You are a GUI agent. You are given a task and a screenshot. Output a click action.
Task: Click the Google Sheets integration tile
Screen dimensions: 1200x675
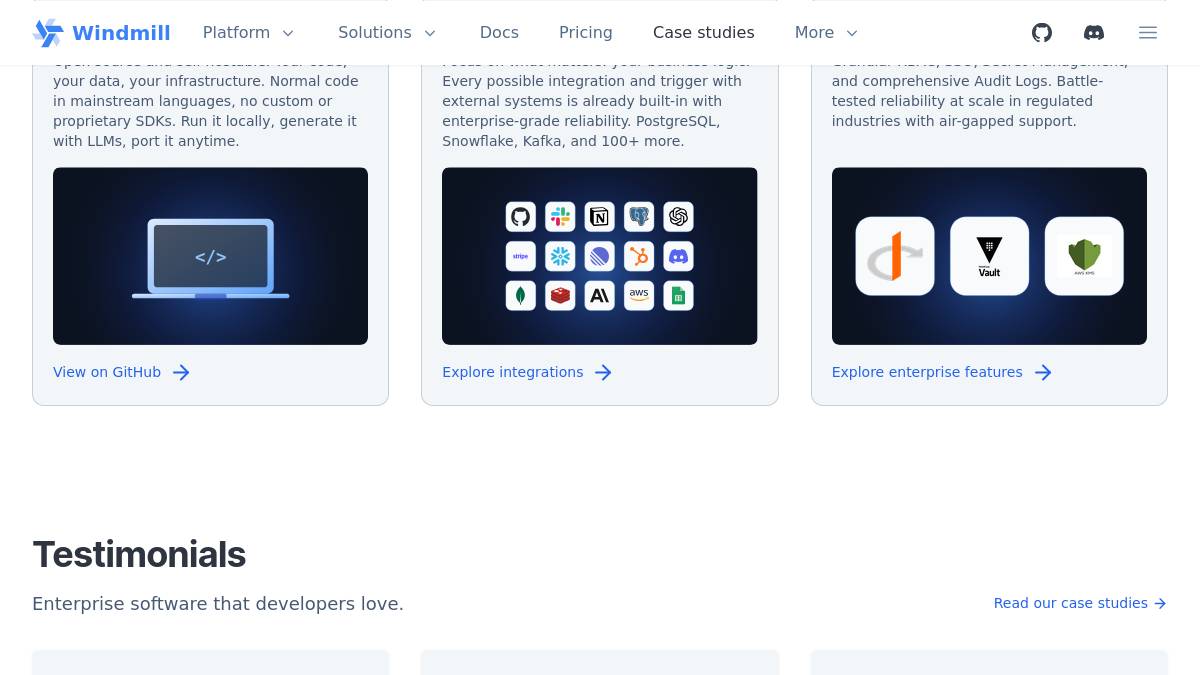(x=678, y=296)
